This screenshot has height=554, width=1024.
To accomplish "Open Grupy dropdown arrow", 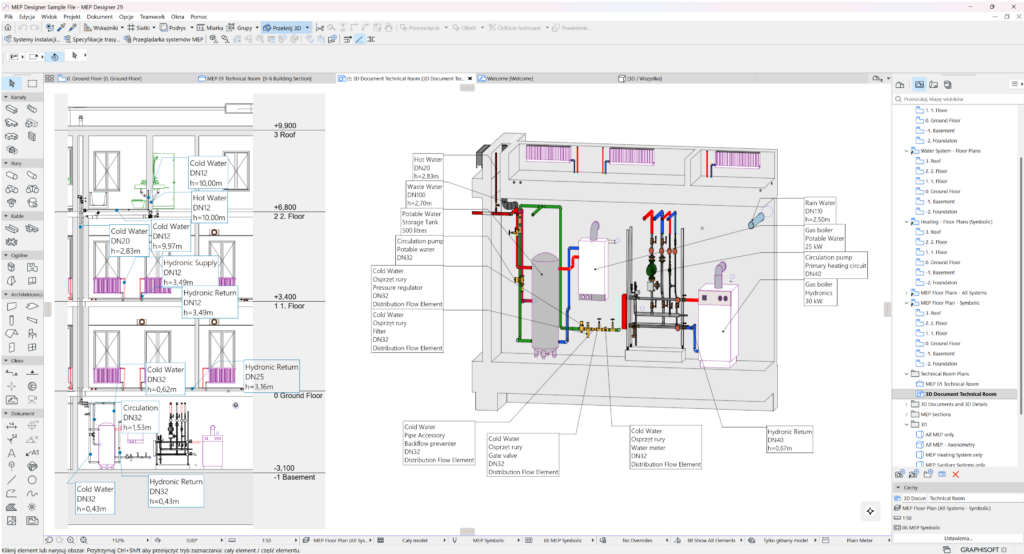I will click(257, 28).
